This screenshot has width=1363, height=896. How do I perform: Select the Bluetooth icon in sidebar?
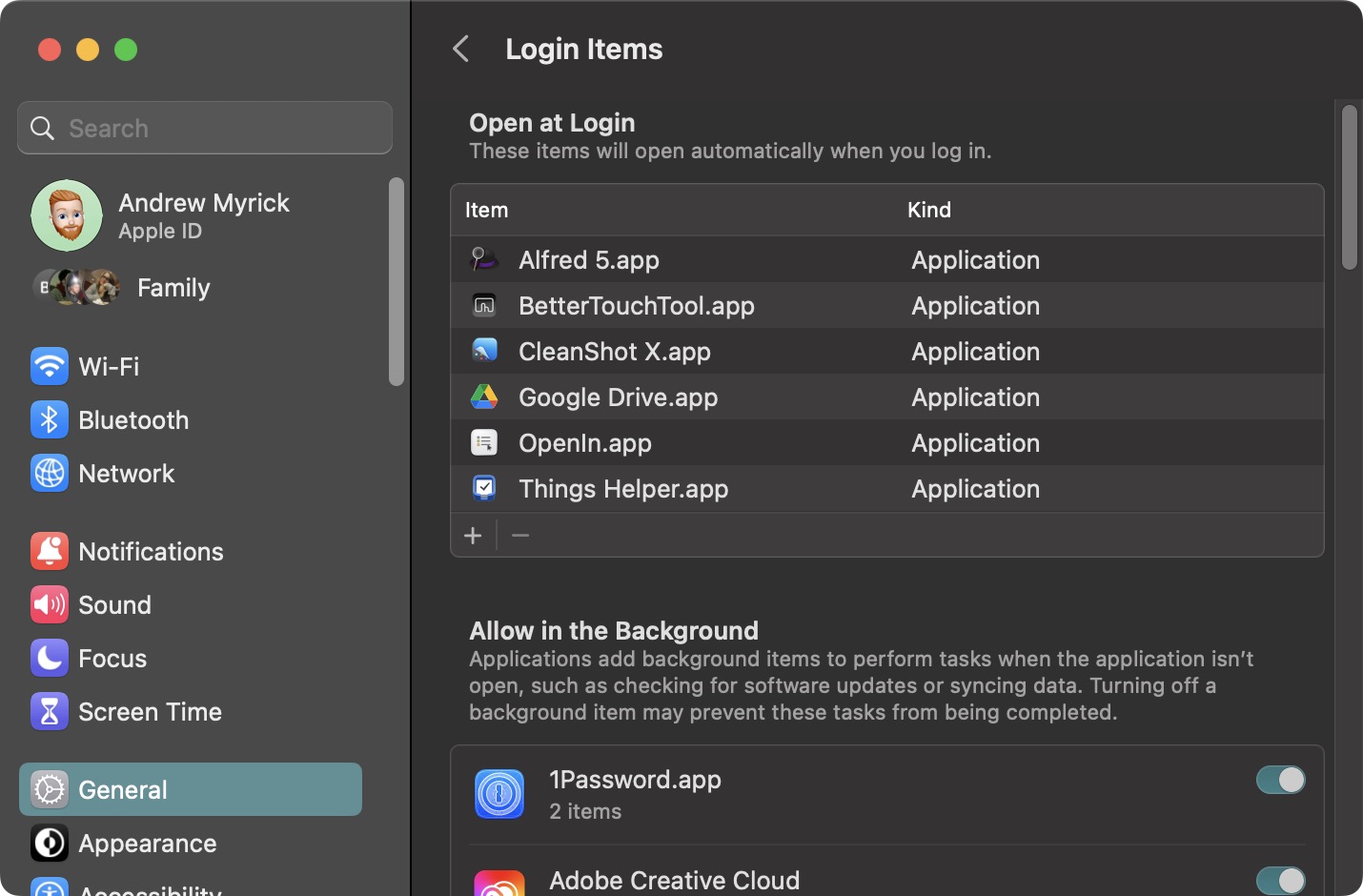pyautogui.click(x=50, y=419)
